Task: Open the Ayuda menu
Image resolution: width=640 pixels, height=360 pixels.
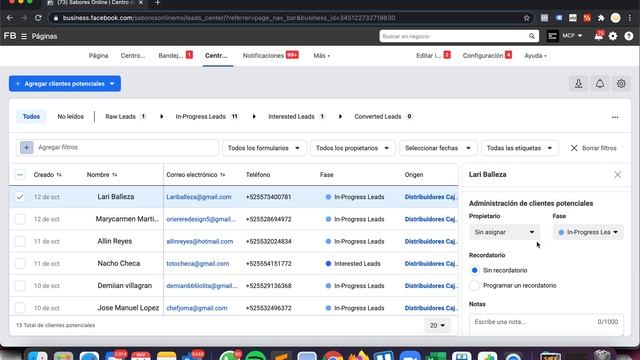Action: tap(535, 56)
